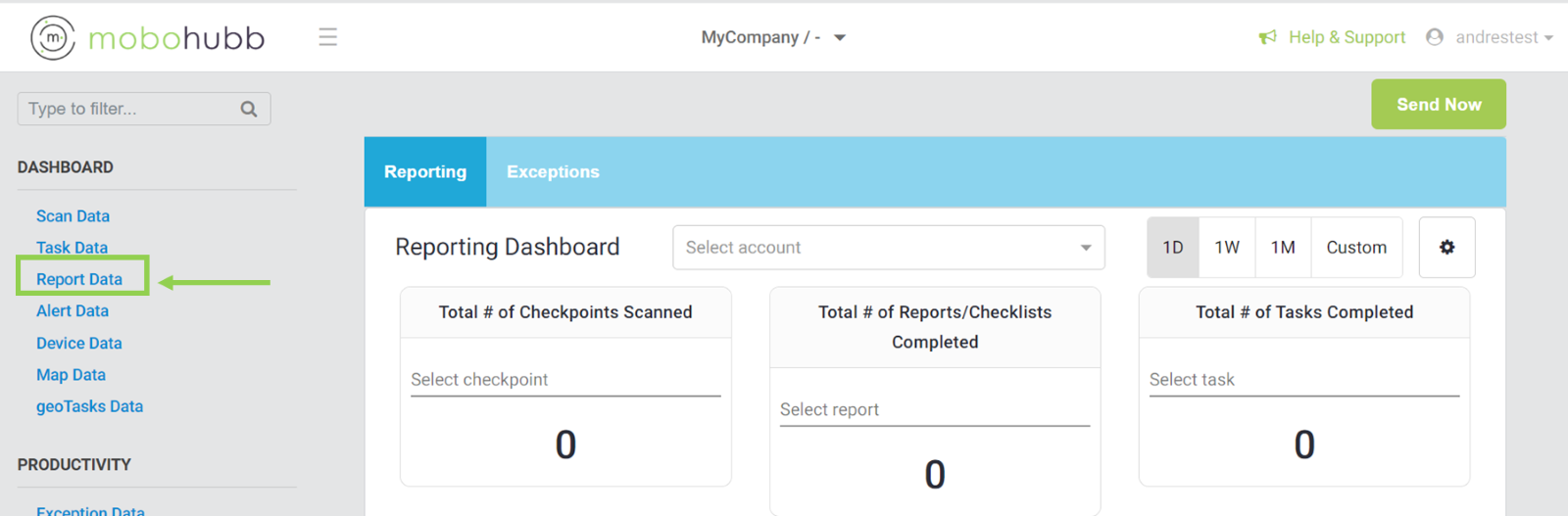Click the search magnifier icon
The width and height of the screenshot is (1568, 516).
249,109
